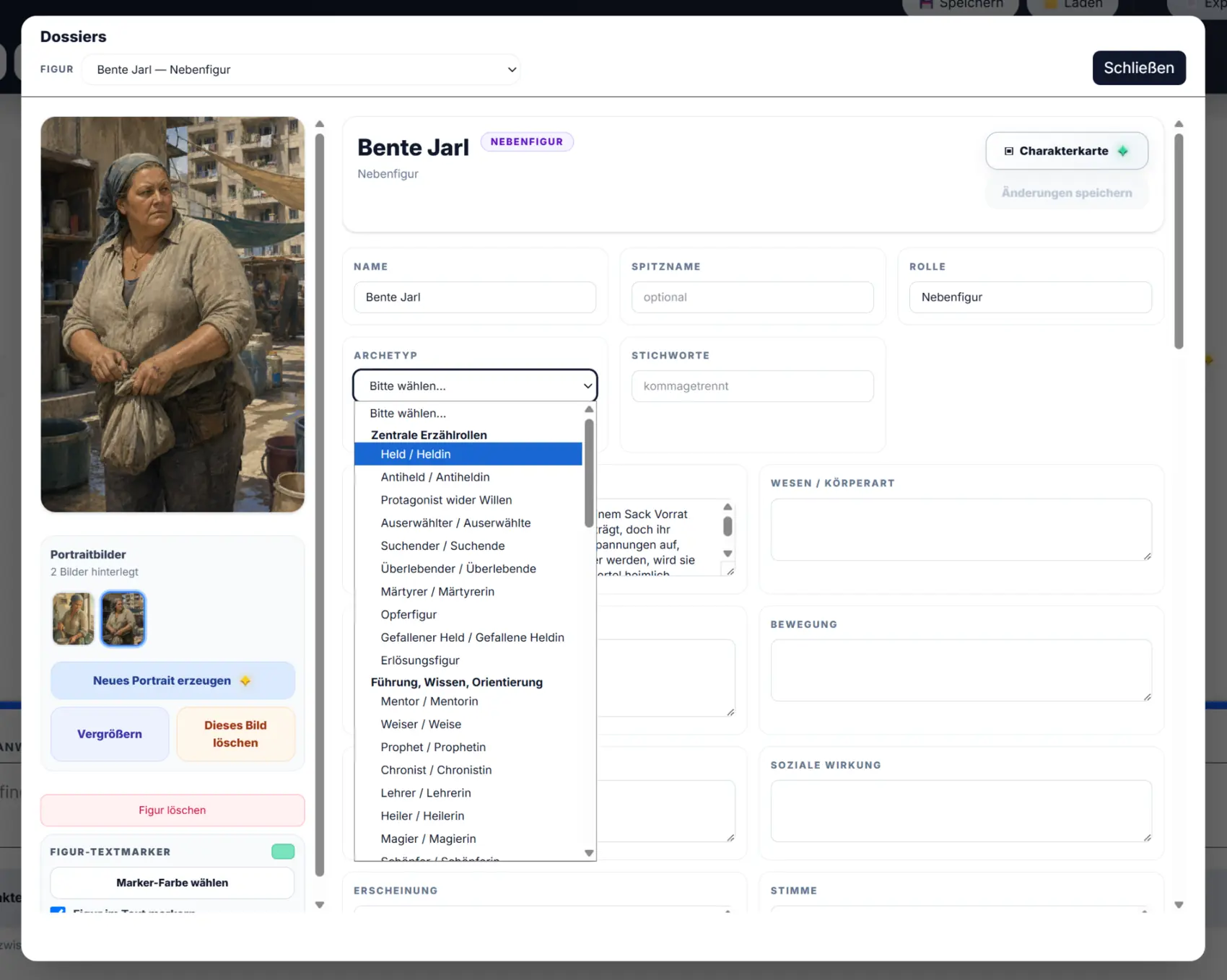Click the Bewegung text area
The width and height of the screenshot is (1227, 980).
(x=961, y=670)
